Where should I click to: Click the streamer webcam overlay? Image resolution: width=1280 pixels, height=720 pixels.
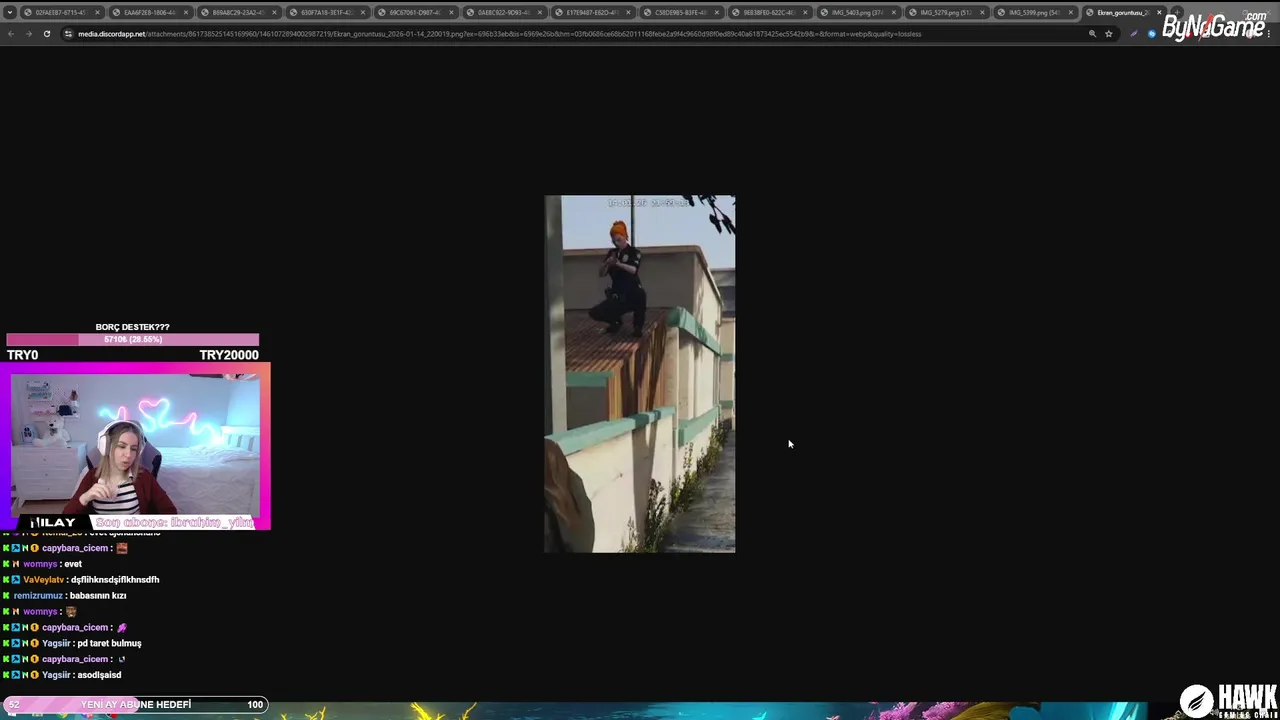pyautogui.click(x=135, y=447)
